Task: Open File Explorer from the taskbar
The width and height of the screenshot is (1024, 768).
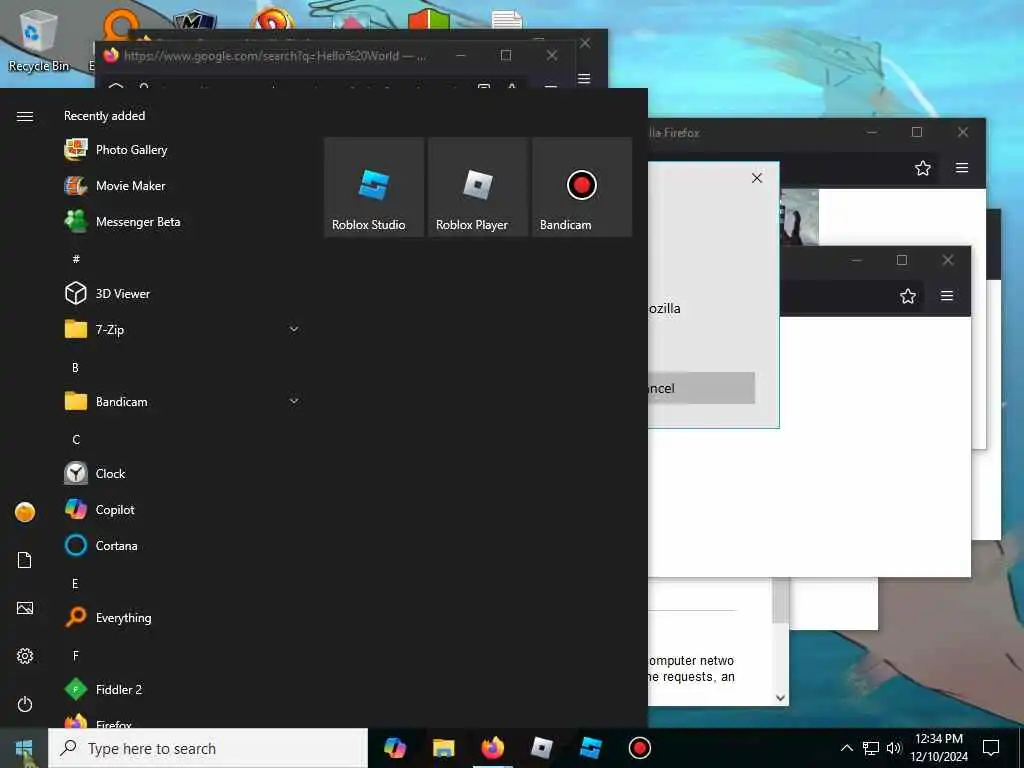Action: pyautogui.click(x=443, y=748)
